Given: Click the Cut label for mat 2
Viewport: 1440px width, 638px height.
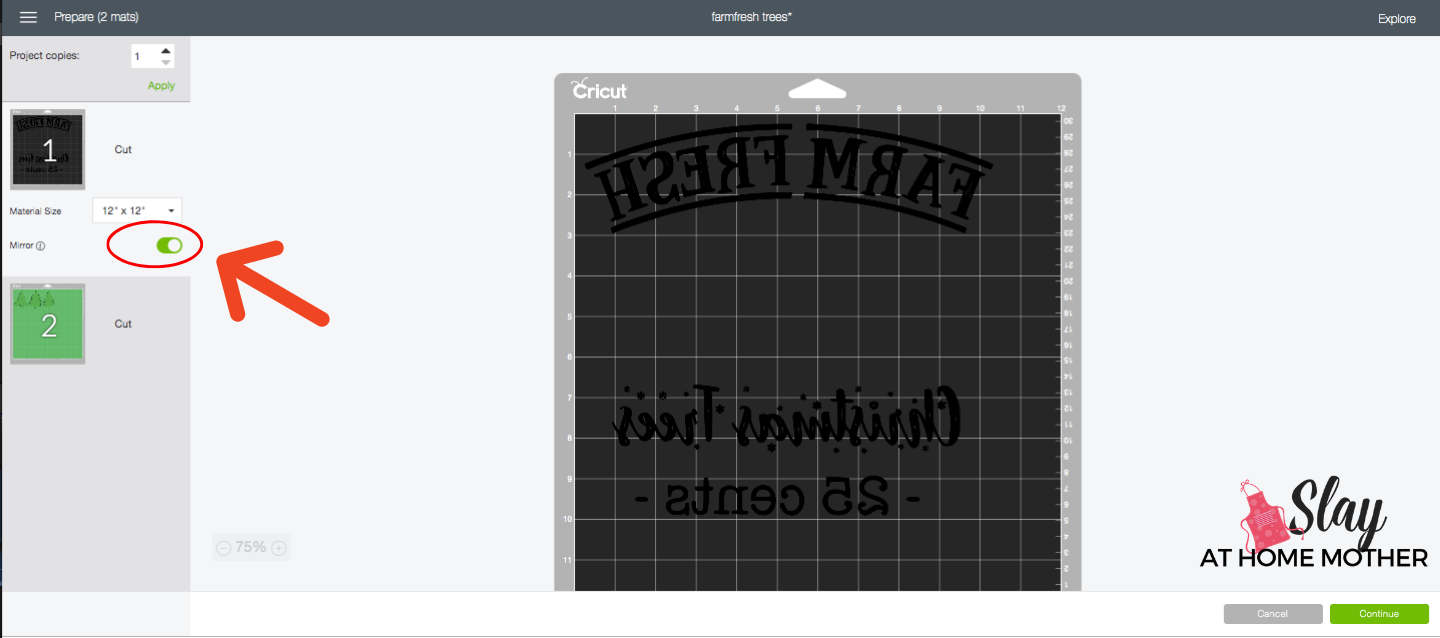Looking at the screenshot, I should 123,324.
